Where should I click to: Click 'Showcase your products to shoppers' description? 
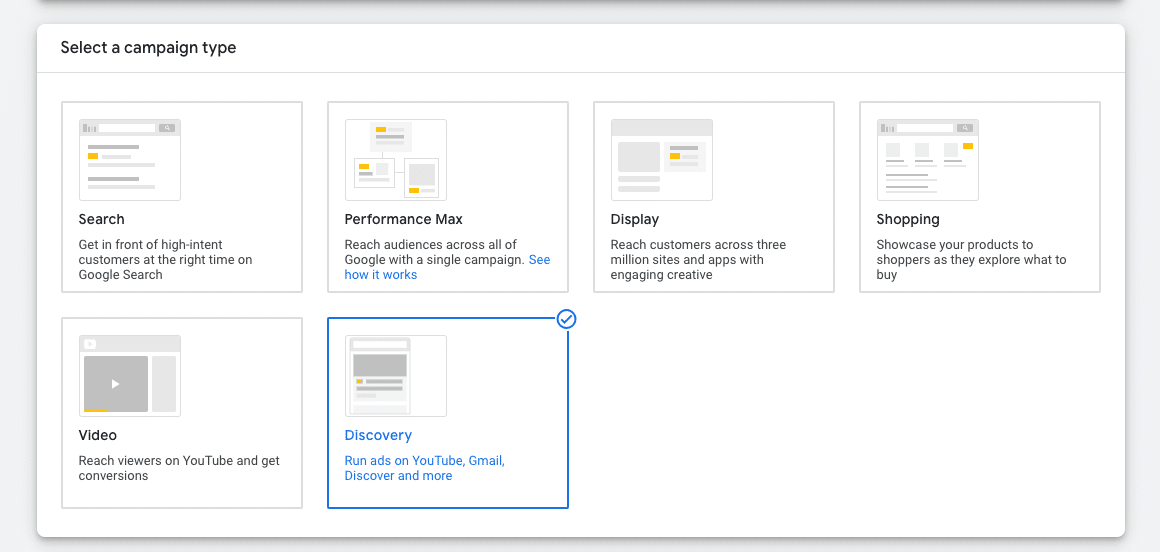(971, 260)
